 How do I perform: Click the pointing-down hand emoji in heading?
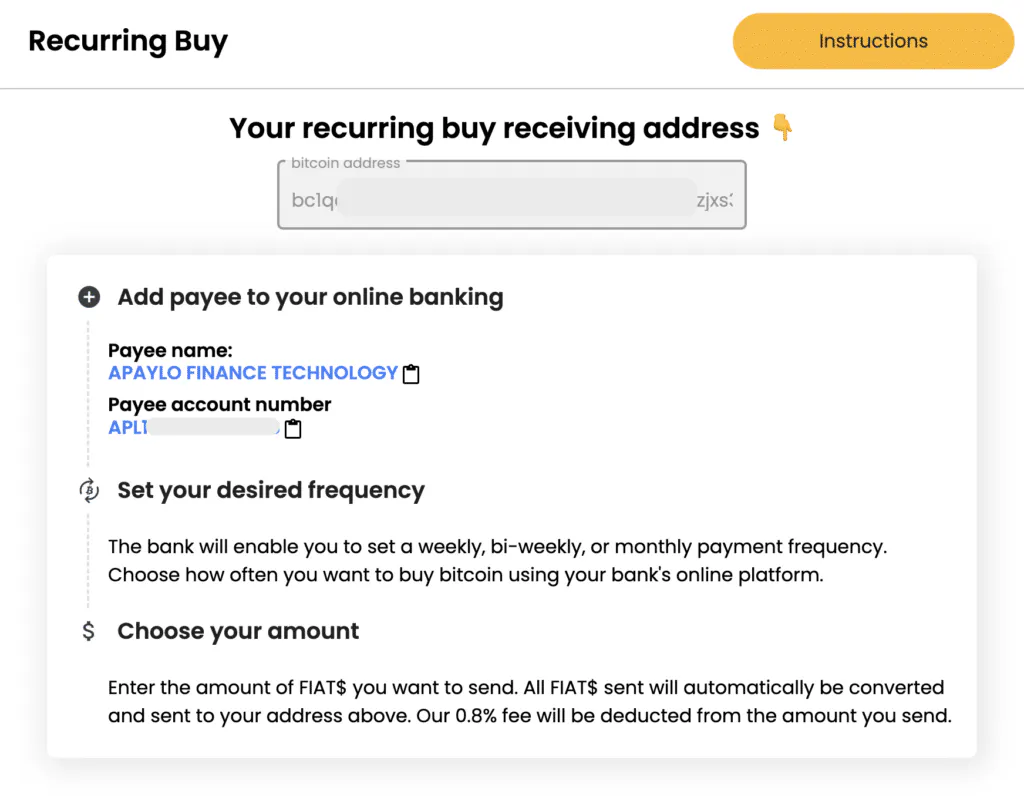click(x=782, y=128)
